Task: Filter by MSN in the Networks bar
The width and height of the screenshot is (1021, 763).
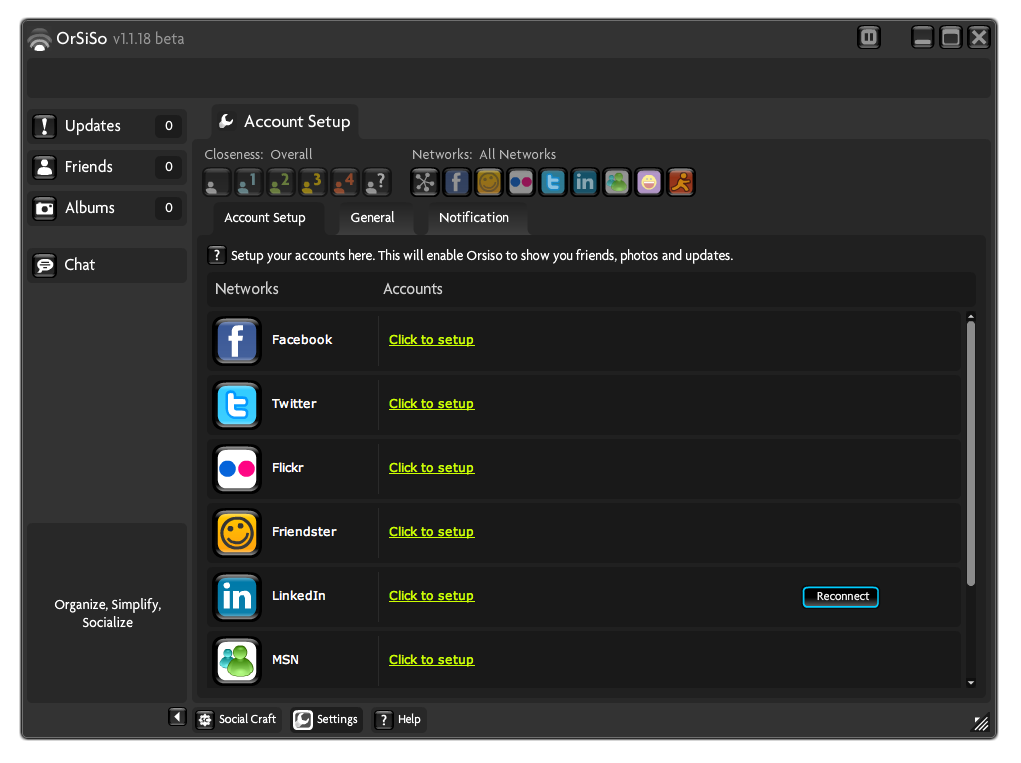Action: point(617,182)
